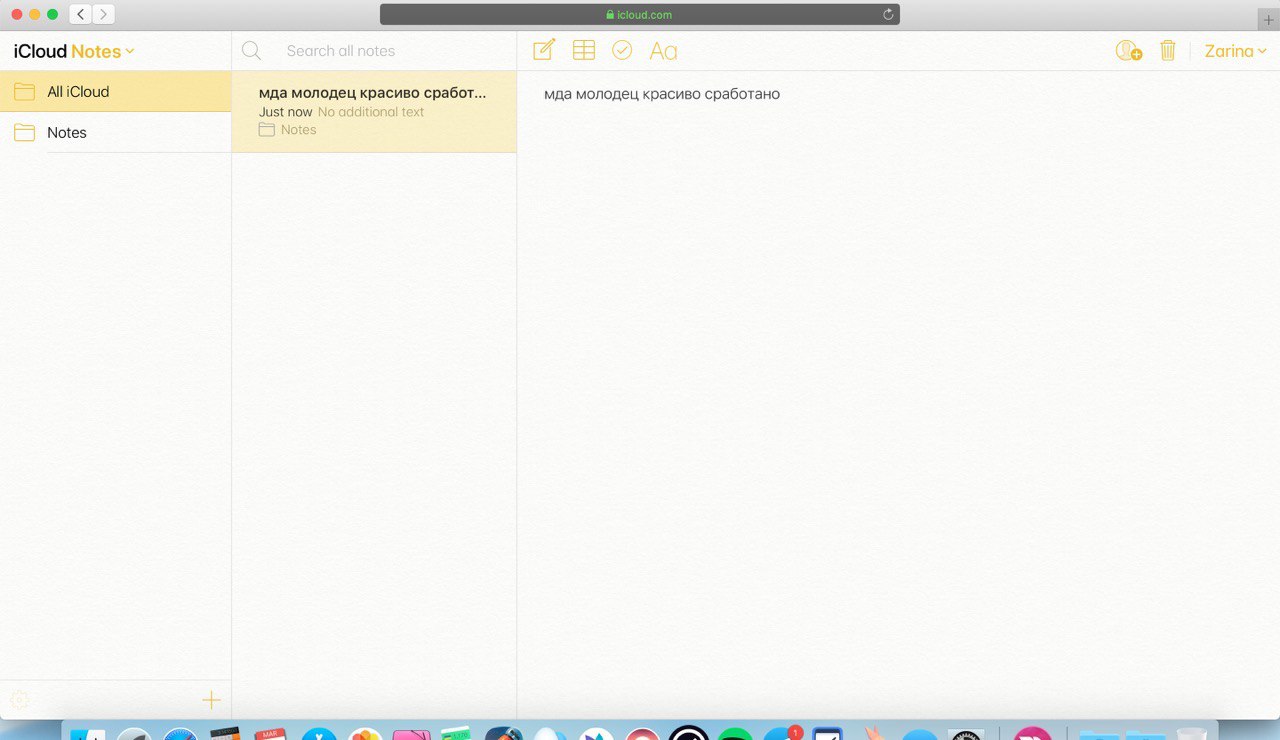This screenshot has width=1280, height=740.
Task: Go forward in Safari history
Action: (104, 14)
